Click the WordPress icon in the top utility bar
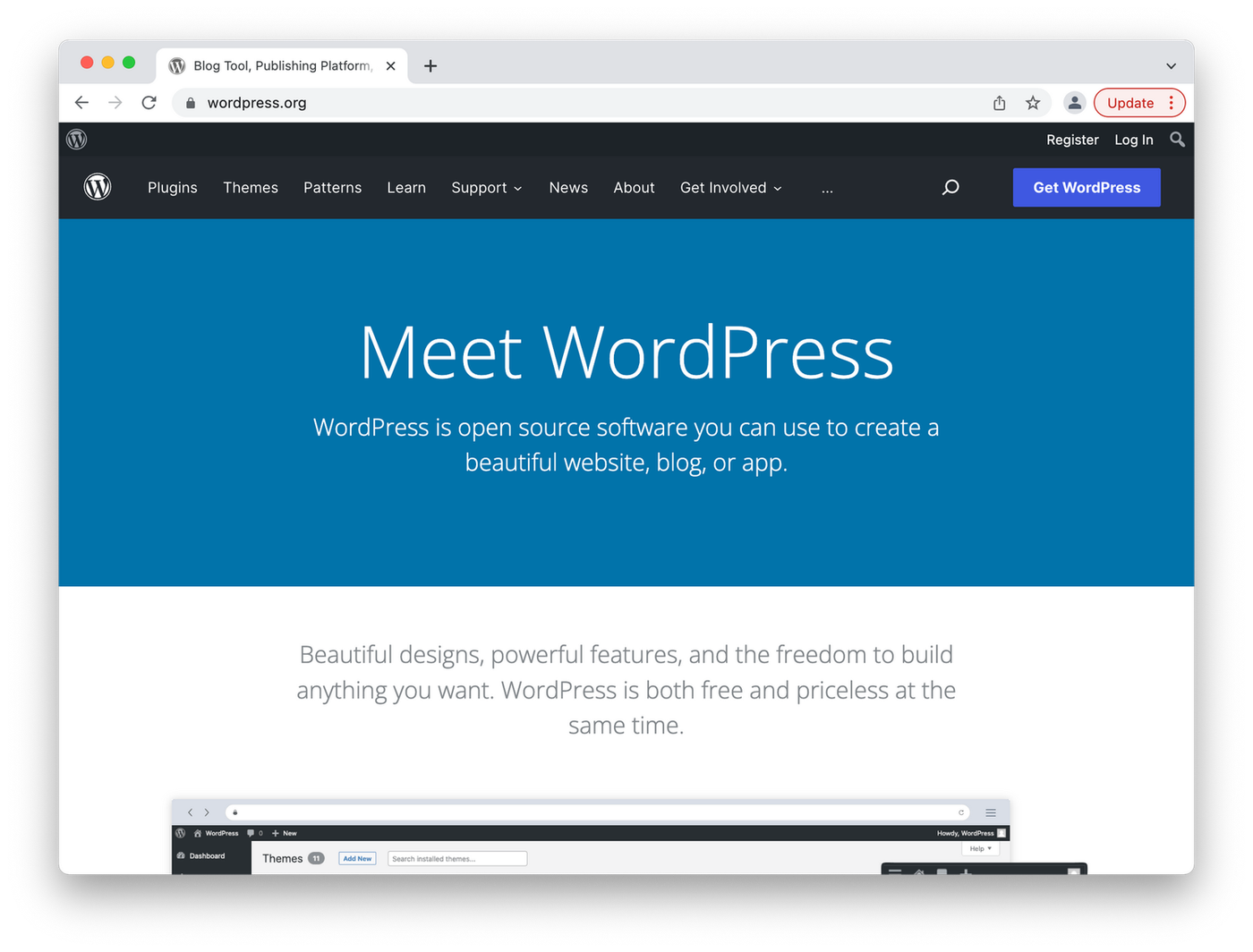Image resolution: width=1253 pixels, height=952 pixels. tap(75, 140)
